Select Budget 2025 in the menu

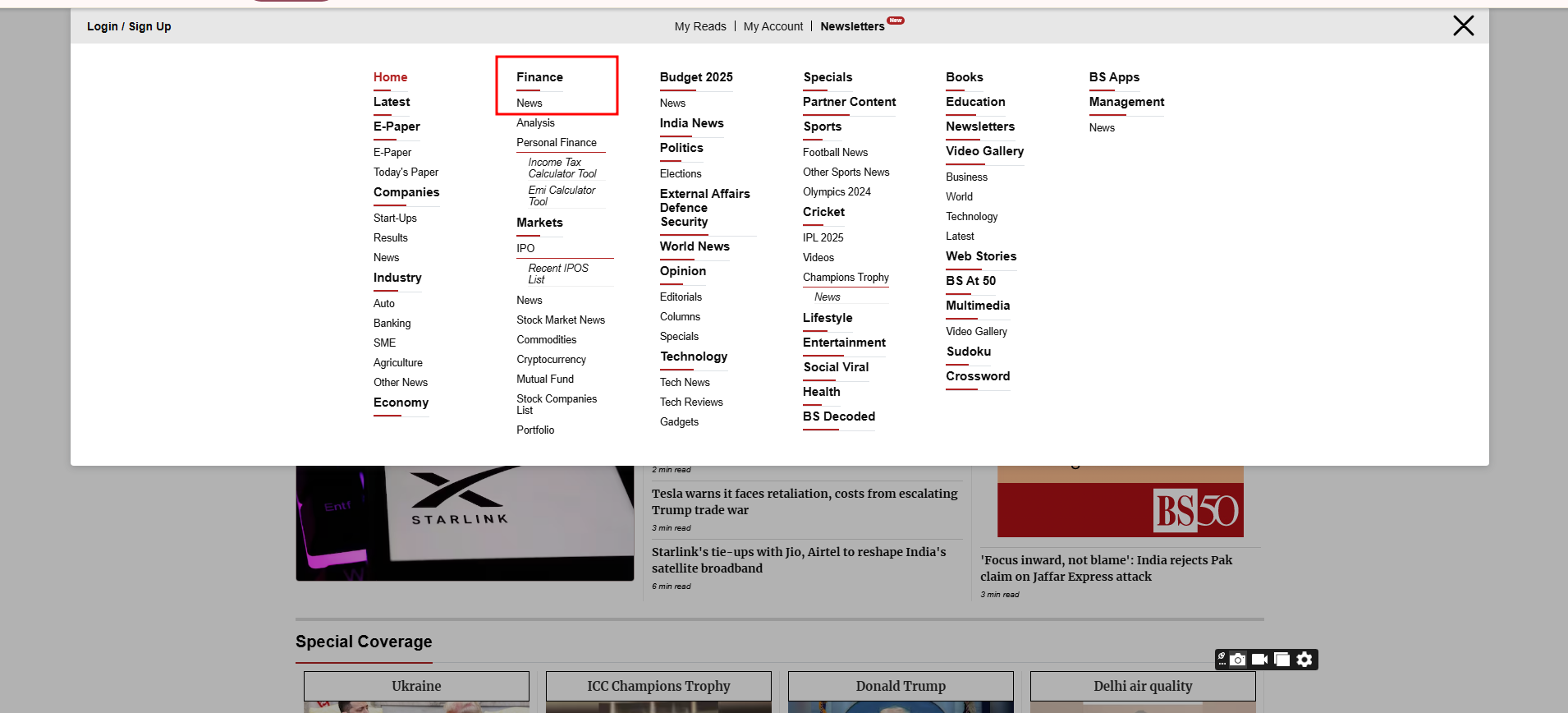pyautogui.click(x=696, y=77)
